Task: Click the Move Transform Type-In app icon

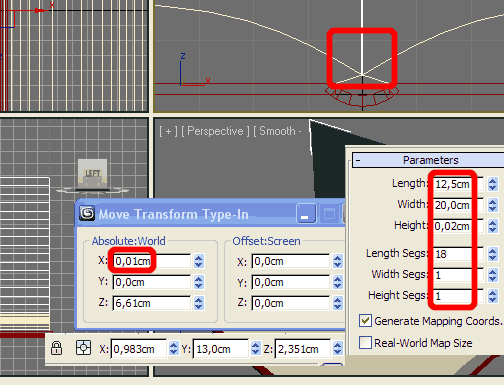Action: (87, 214)
